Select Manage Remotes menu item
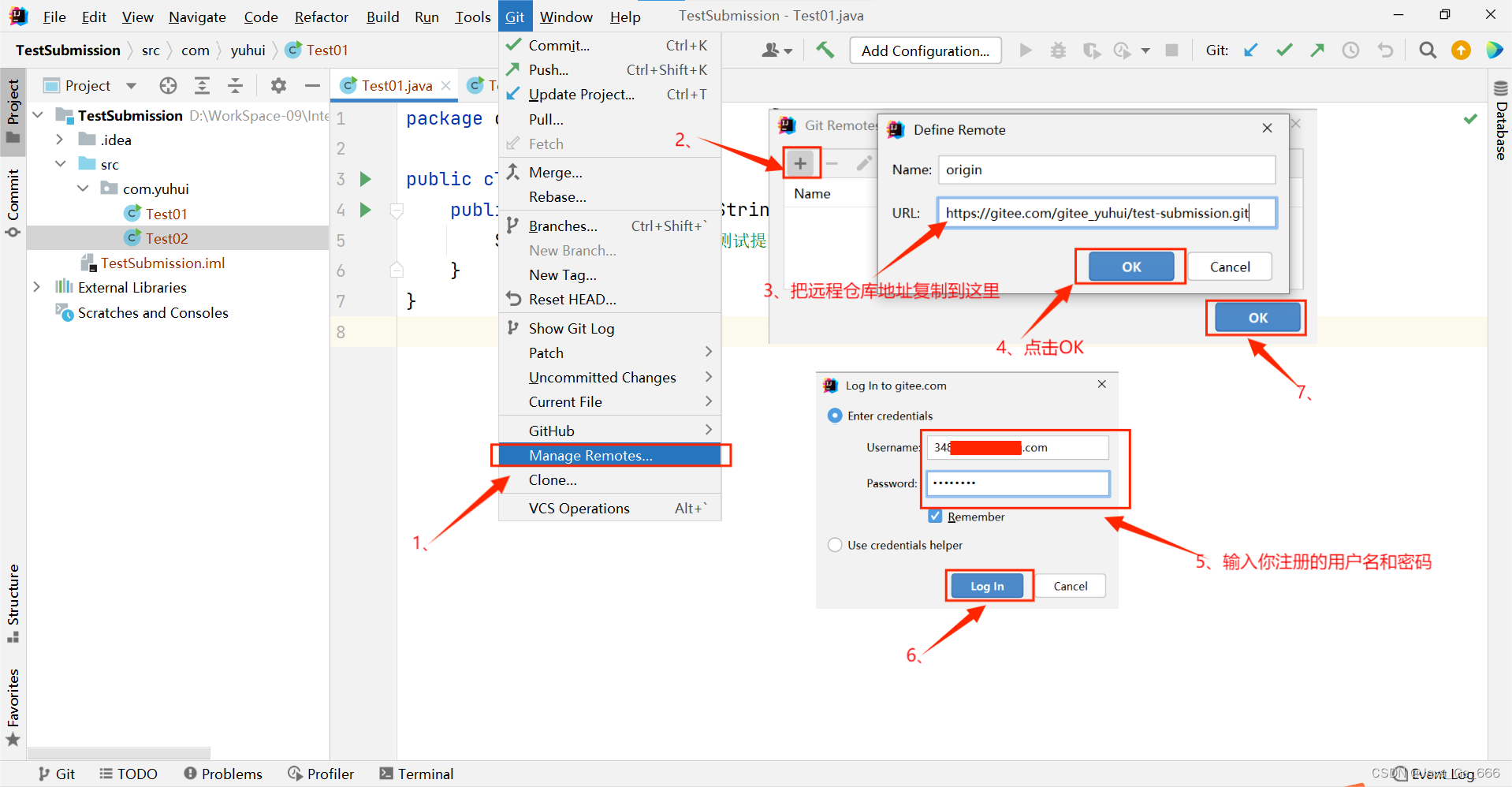 [610, 455]
